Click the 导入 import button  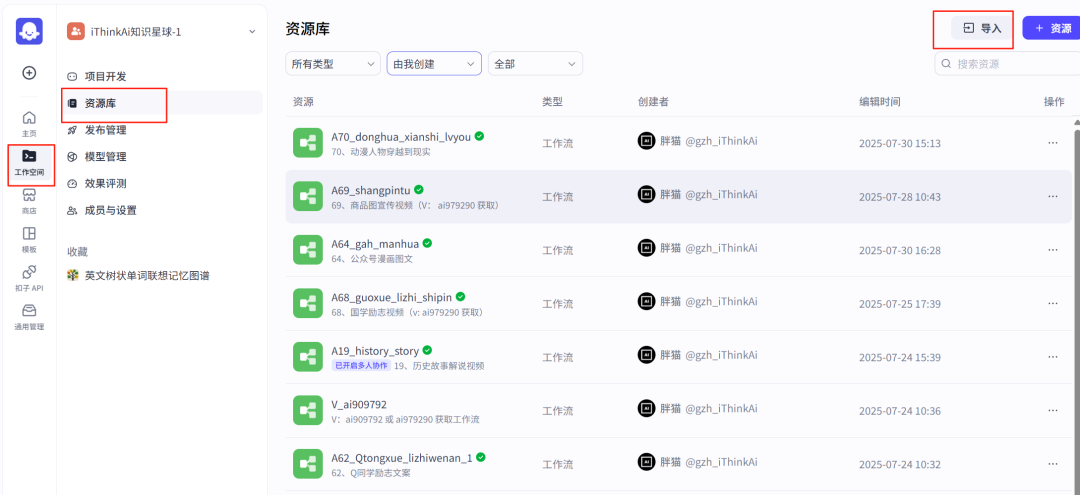coord(982,28)
